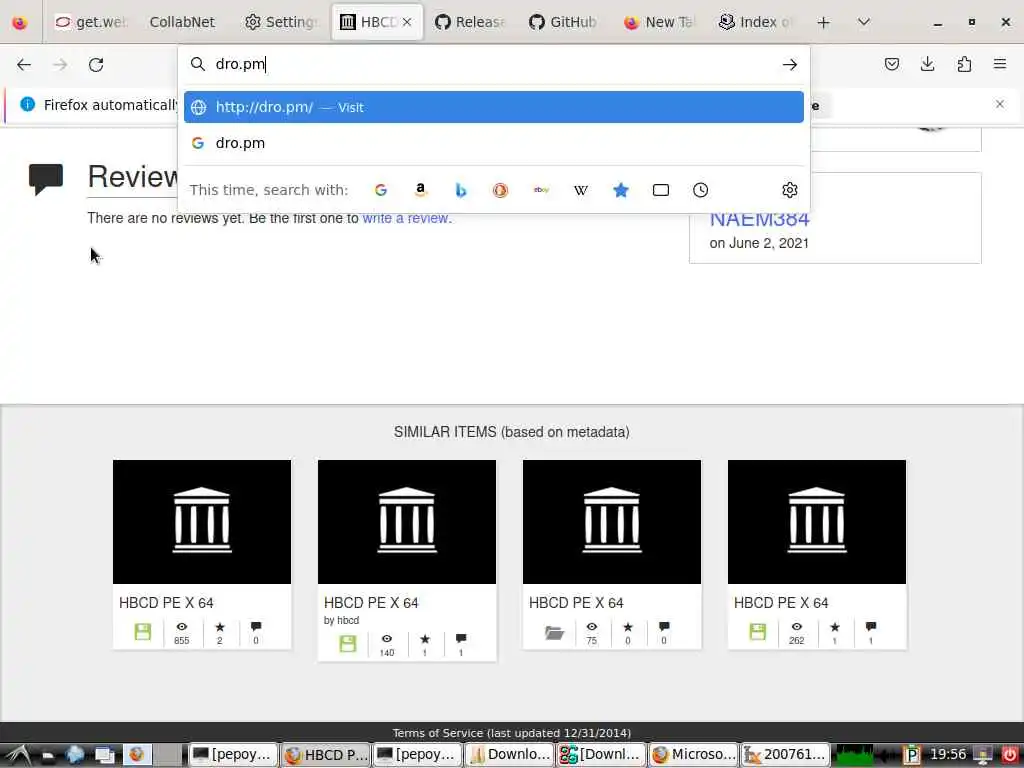Click the HBCD PE X 64 title above 75 views

click(576, 603)
